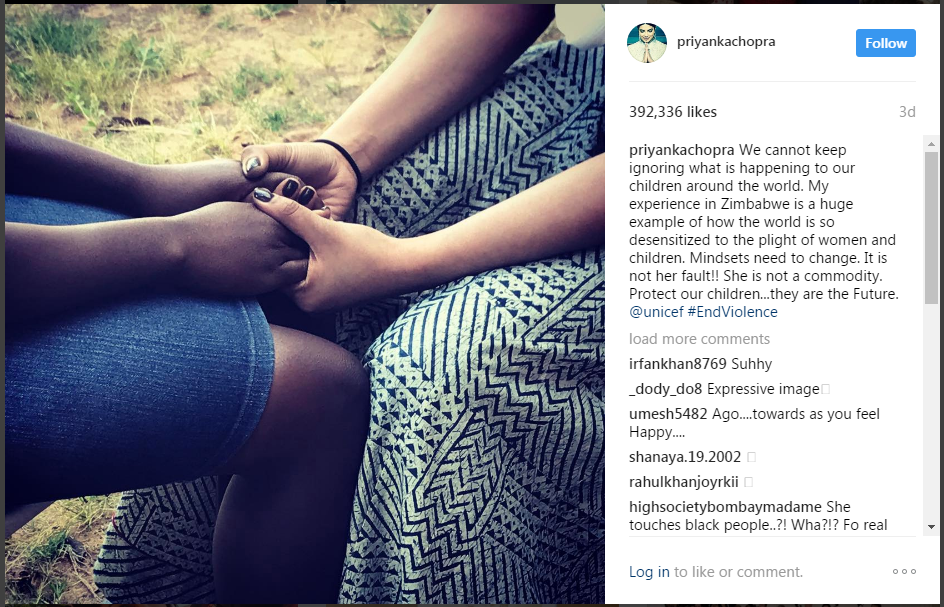Click the scrollbar down arrow
944x607 pixels.
(931, 527)
